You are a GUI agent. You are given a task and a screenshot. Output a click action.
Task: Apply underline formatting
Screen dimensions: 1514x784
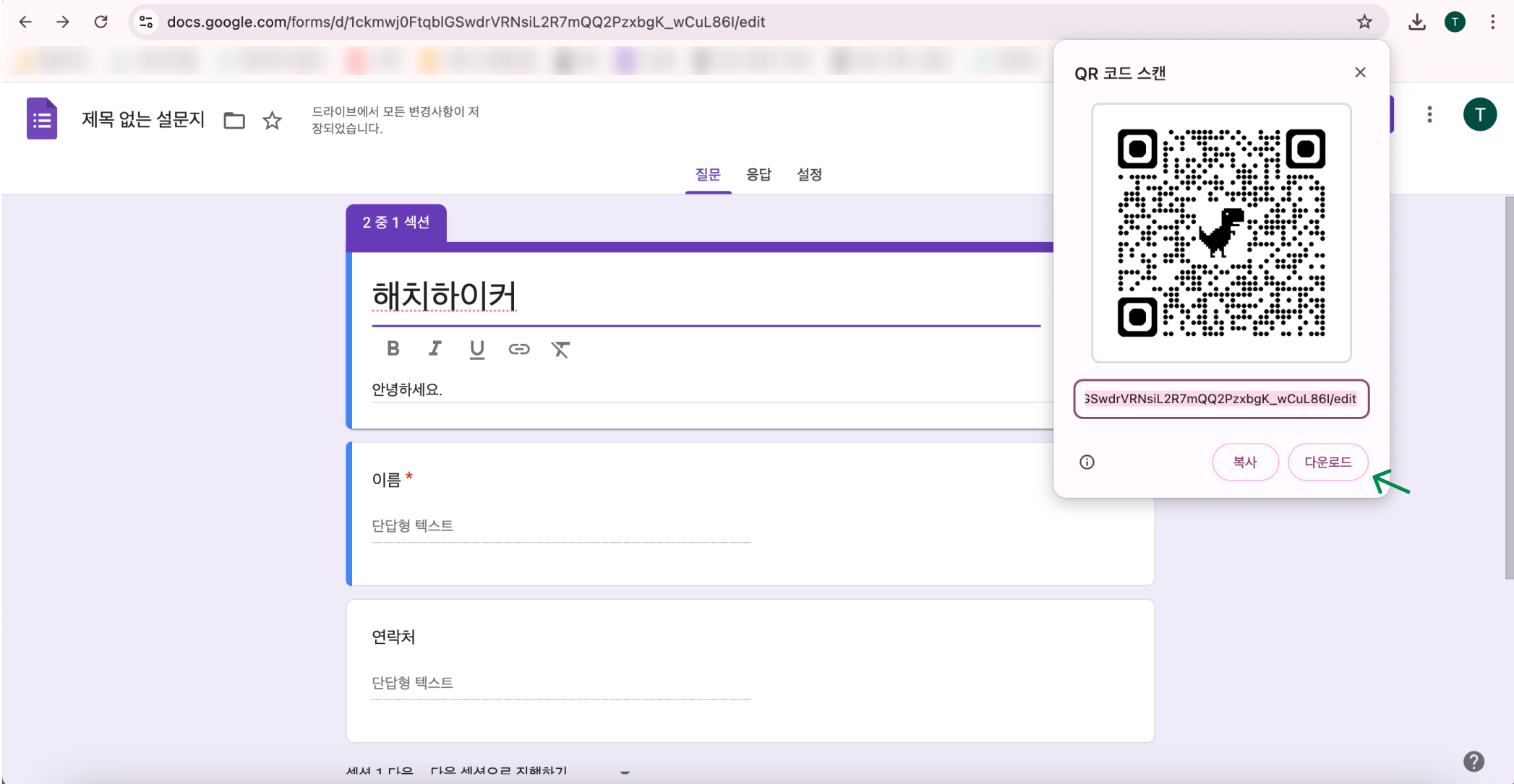point(476,349)
